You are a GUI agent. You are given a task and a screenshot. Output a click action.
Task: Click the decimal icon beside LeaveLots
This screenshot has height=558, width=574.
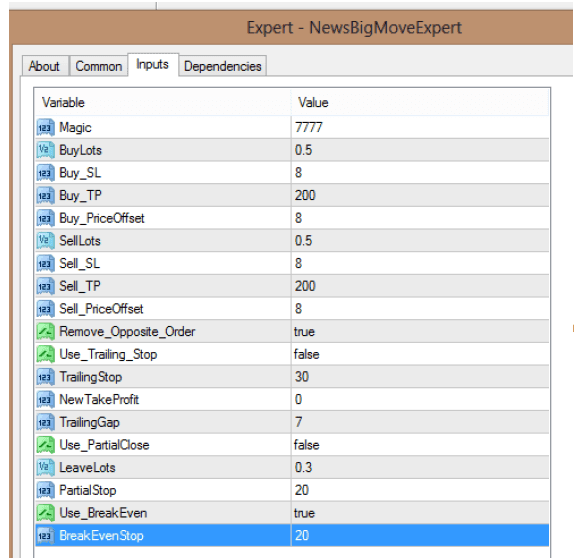45,468
